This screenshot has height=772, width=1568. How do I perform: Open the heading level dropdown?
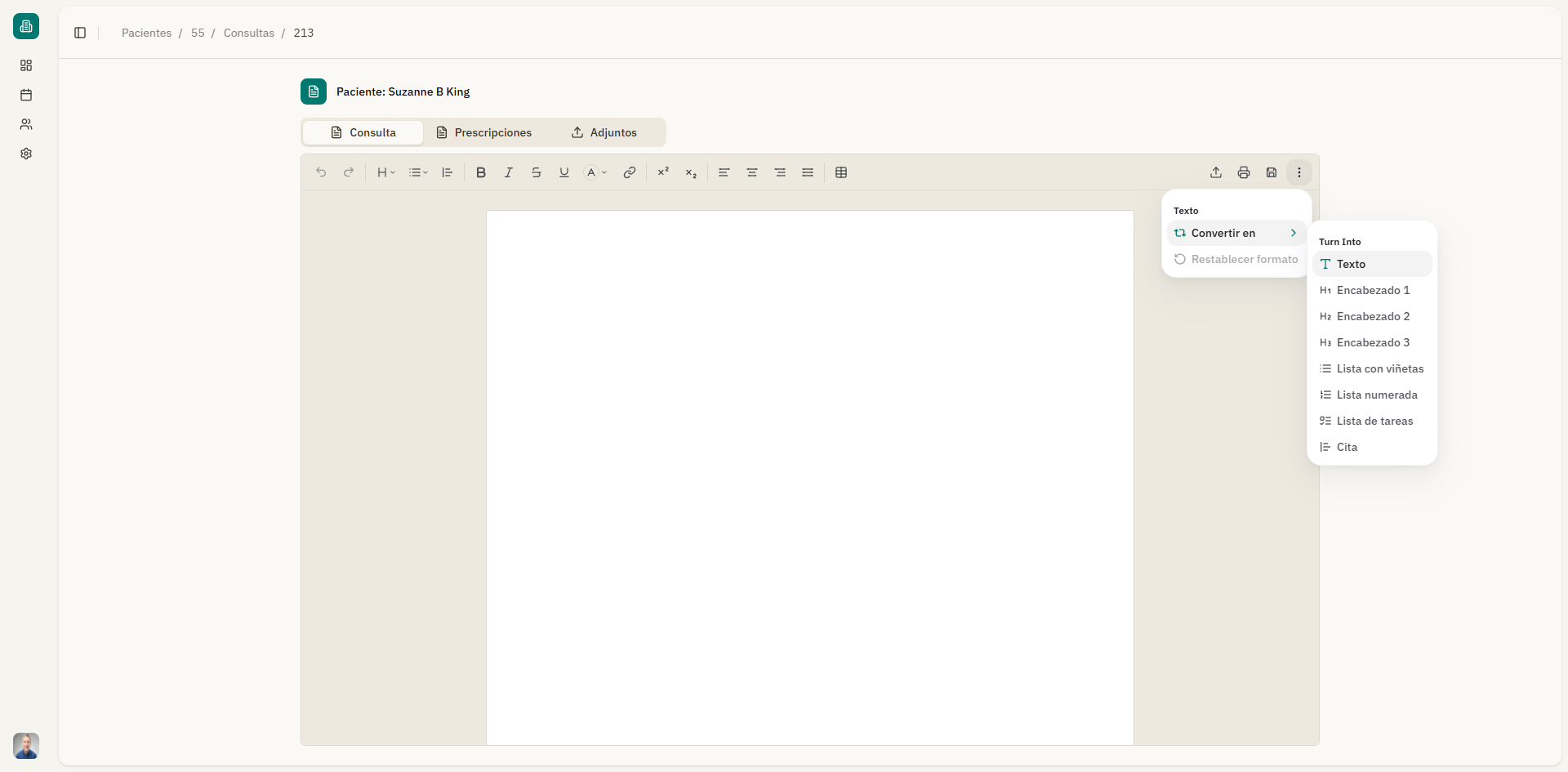[385, 172]
